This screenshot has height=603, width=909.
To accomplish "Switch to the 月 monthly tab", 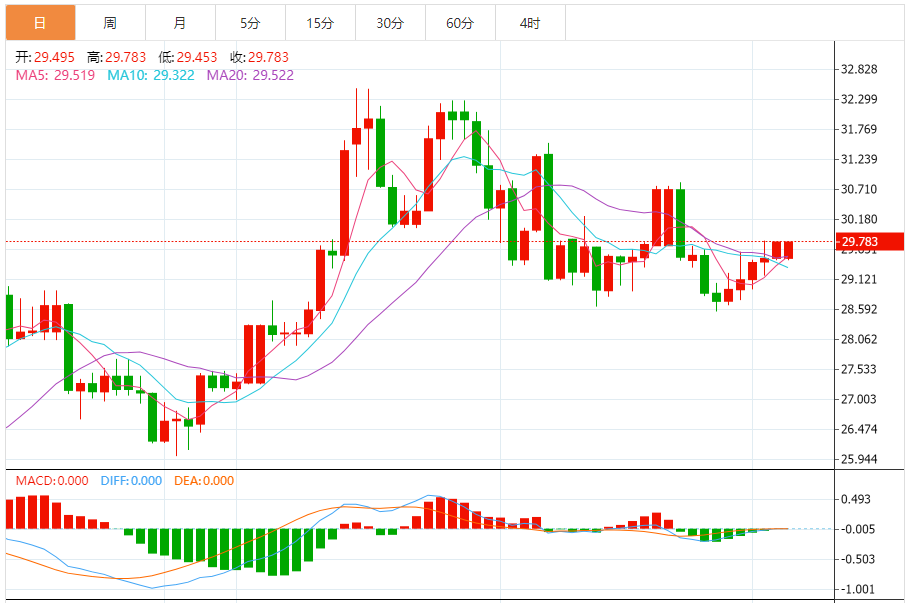I will pos(180,23).
